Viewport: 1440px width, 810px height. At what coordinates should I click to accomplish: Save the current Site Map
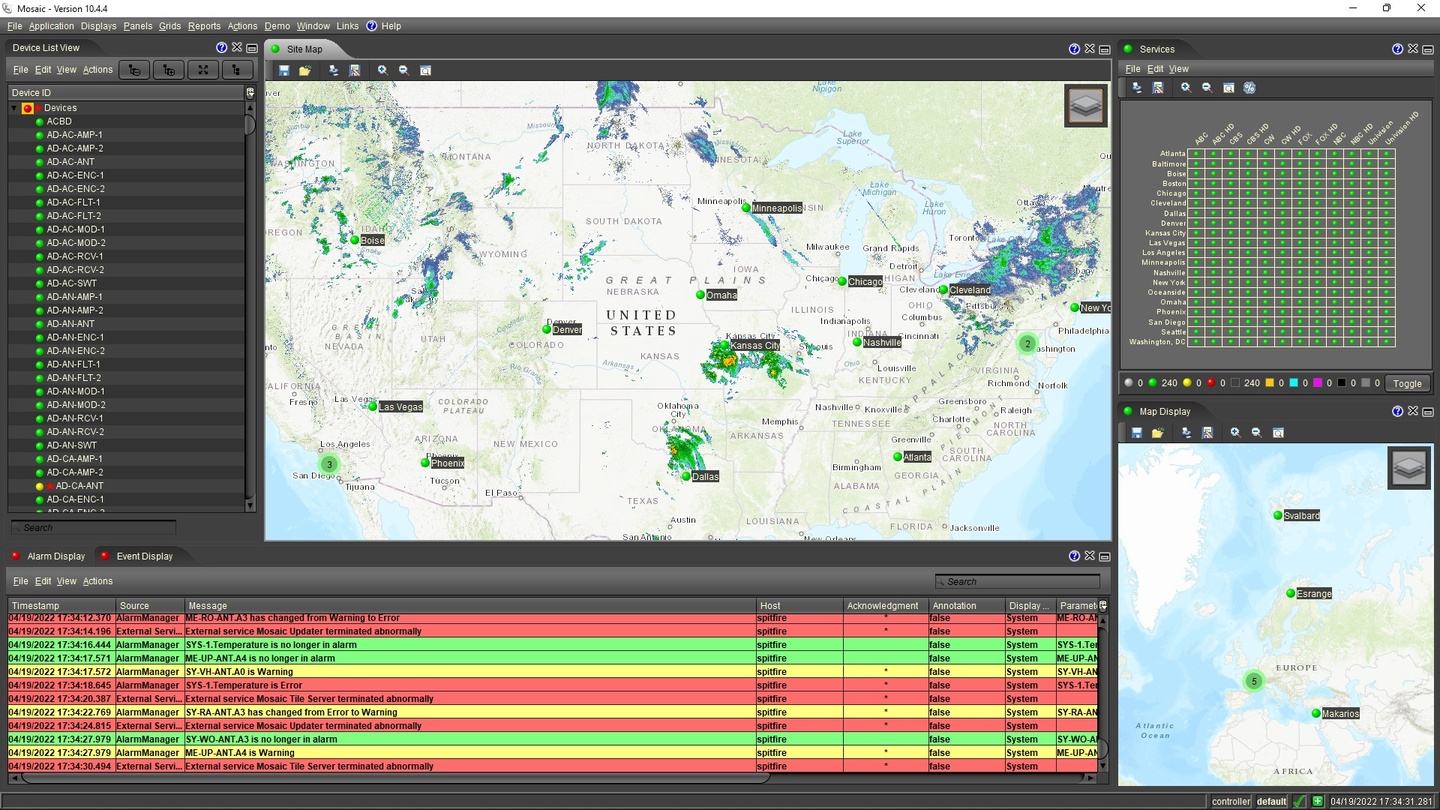coord(284,70)
